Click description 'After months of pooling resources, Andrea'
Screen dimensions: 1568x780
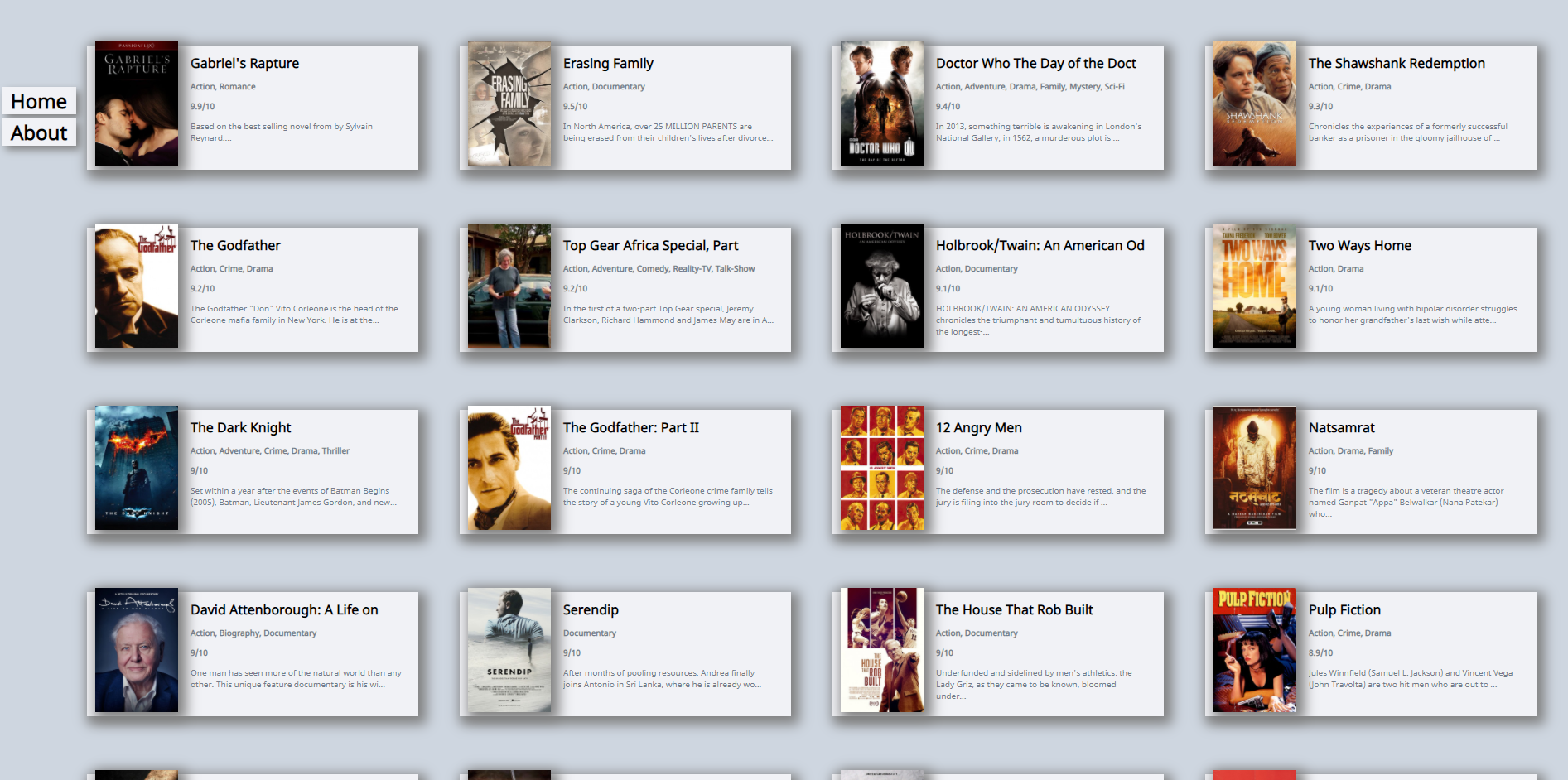coord(662,679)
